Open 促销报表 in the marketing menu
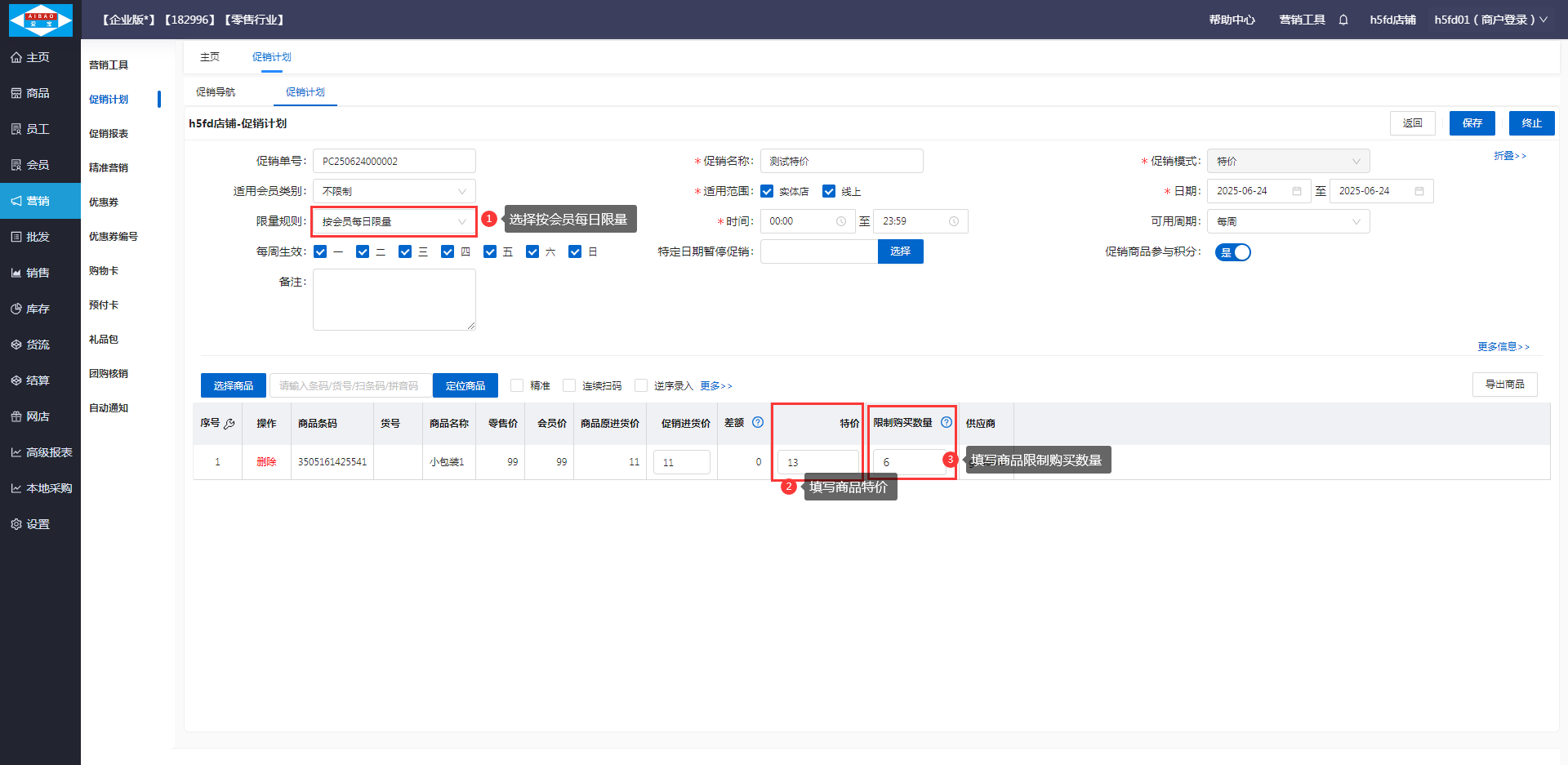The width and height of the screenshot is (1568, 765). tap(109, 134)
